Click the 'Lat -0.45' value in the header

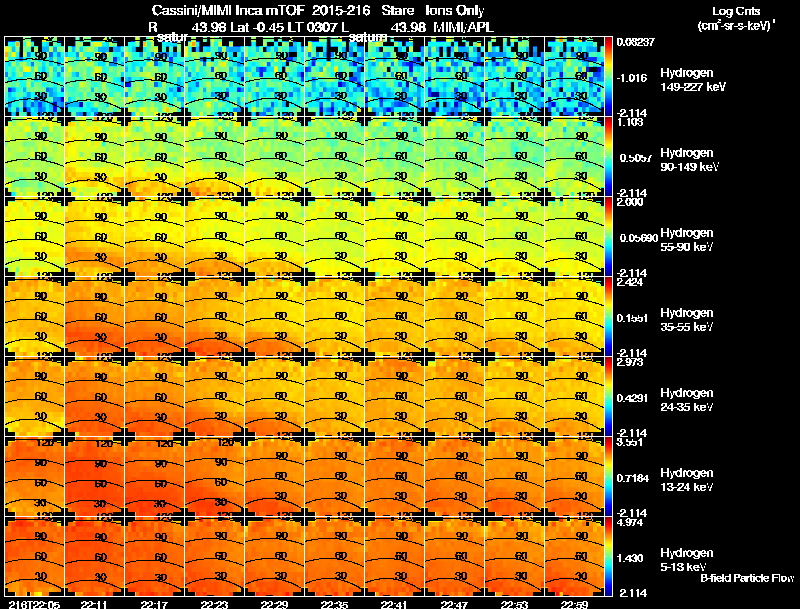pyautogui.click(x=257, y=28)
